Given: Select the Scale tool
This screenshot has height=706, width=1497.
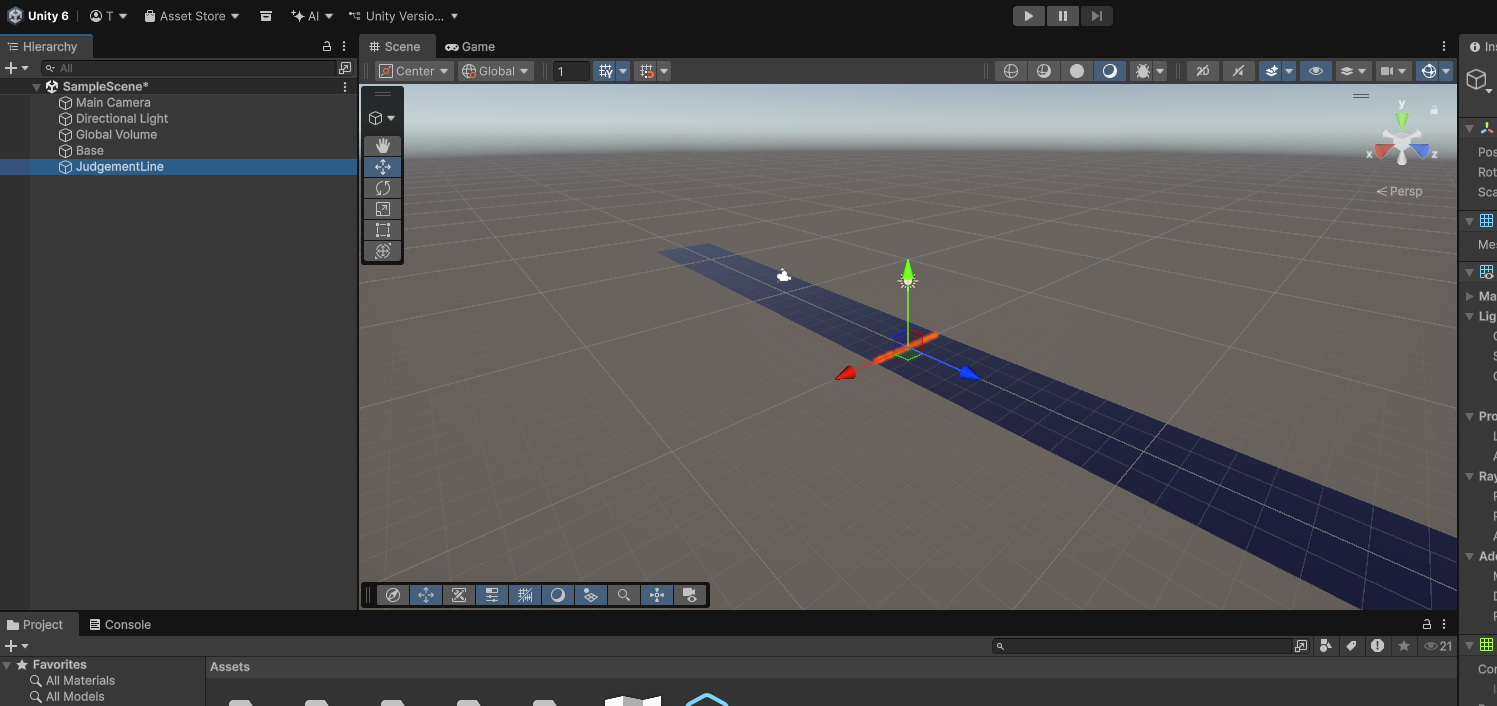Looking at the screenshot, I should (x=382, y=209).
